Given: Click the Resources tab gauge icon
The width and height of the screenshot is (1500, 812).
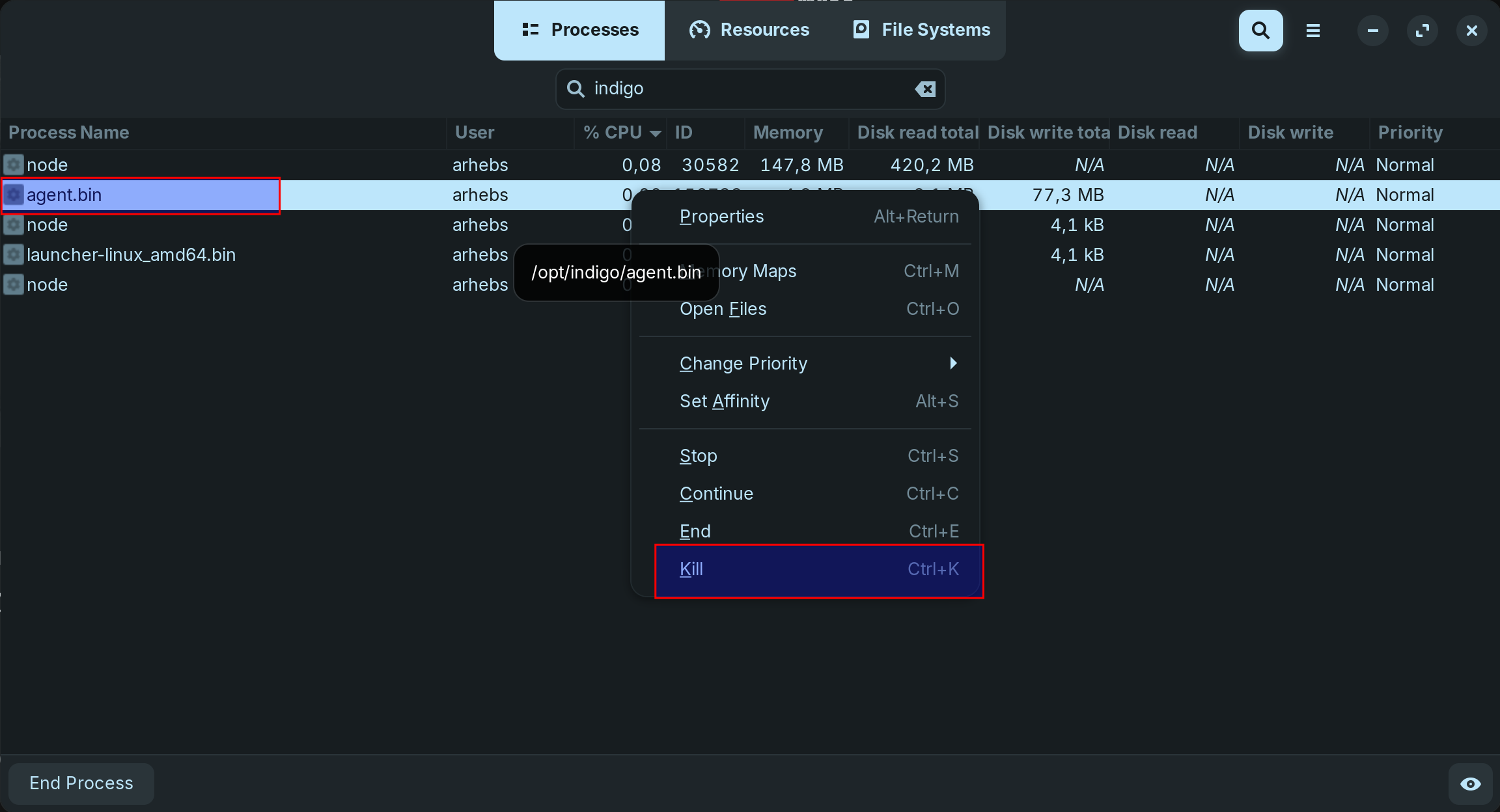Looking at the screenshot, I should click(x=700, y=30).
